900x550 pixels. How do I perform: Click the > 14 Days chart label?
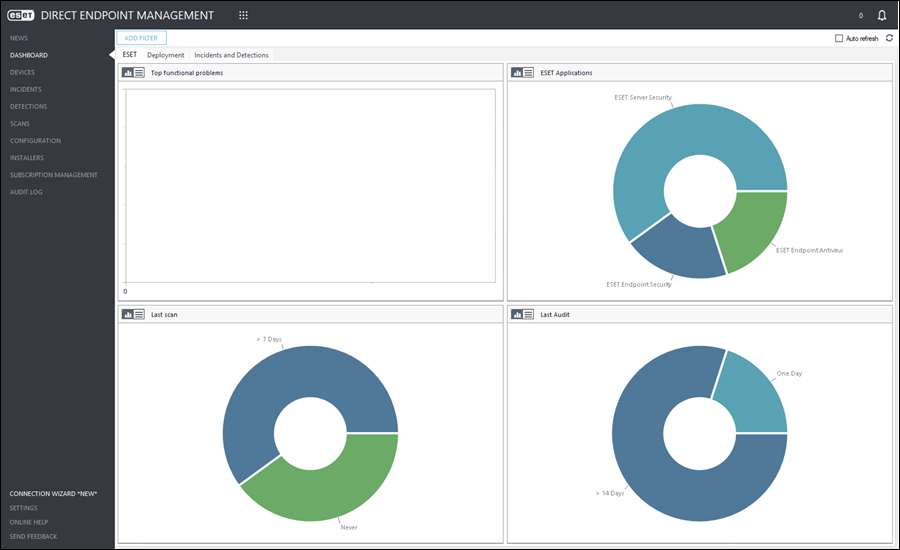coord(610,494)
